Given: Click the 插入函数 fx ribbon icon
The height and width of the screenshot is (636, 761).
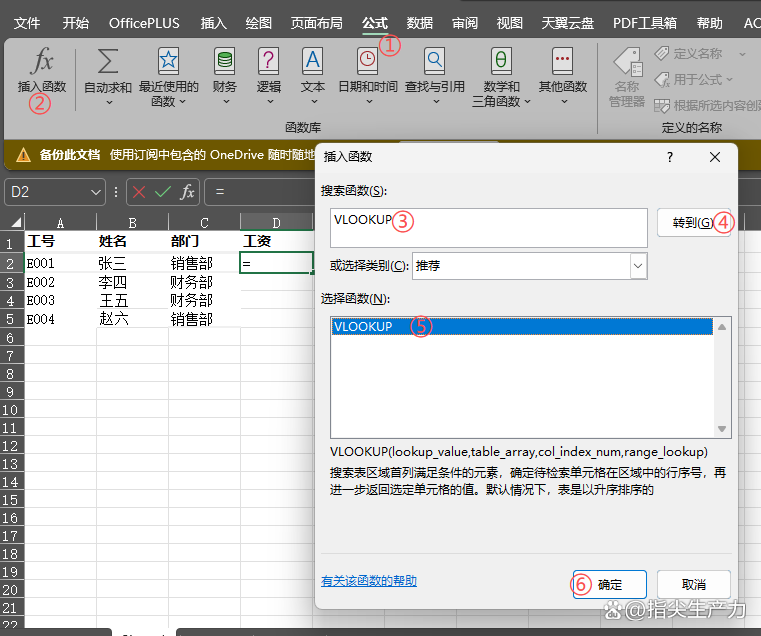Looking at the screenshot, I should 42,61.
